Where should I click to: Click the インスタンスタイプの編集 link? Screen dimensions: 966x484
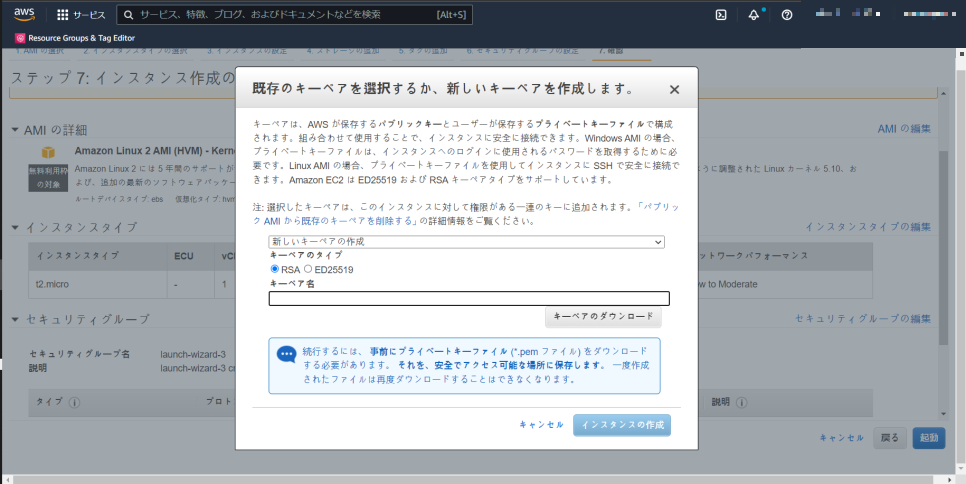[868, 227]
